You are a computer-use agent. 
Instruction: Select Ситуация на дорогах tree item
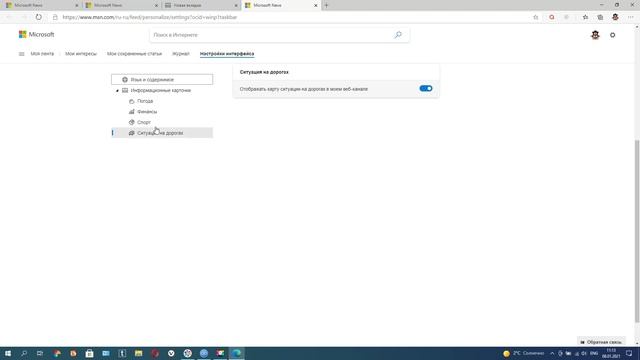(x=162, y=133)
